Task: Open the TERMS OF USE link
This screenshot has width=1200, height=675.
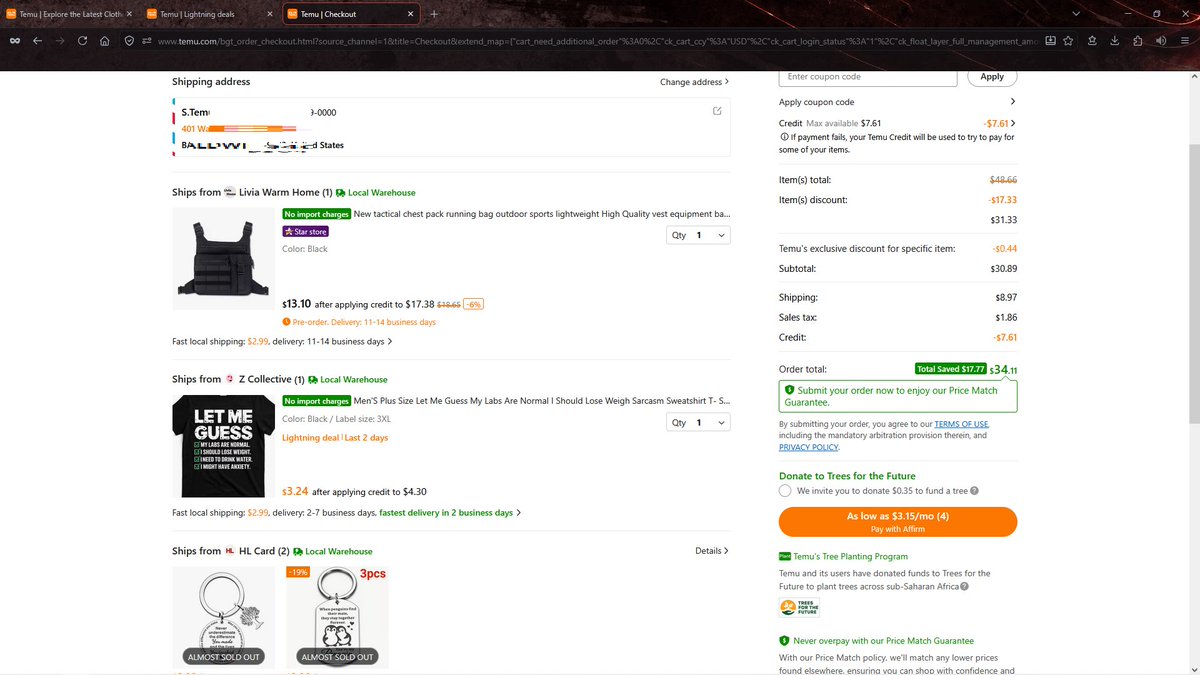Action: coord(959,424)
